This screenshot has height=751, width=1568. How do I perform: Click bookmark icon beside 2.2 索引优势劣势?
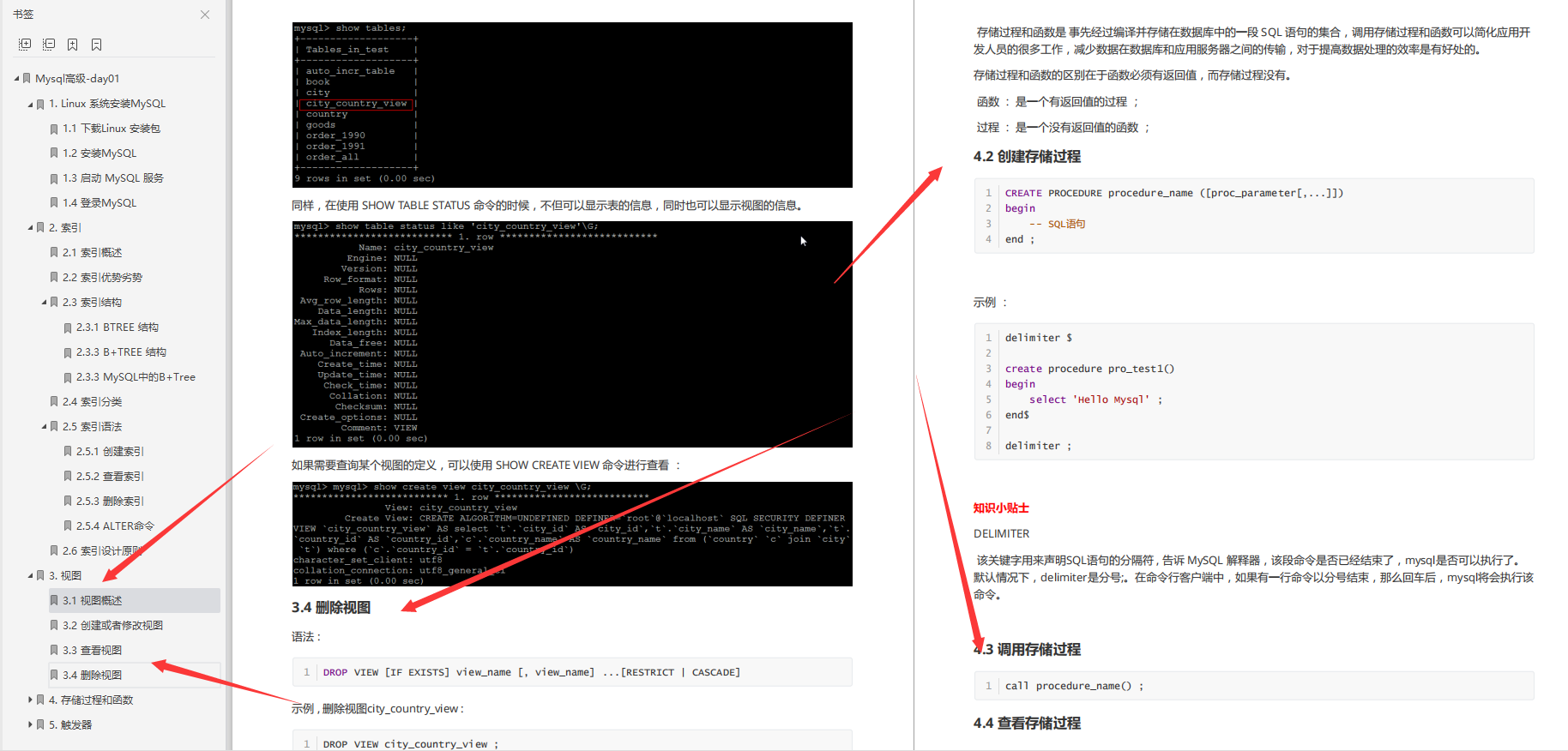point(54,278)
